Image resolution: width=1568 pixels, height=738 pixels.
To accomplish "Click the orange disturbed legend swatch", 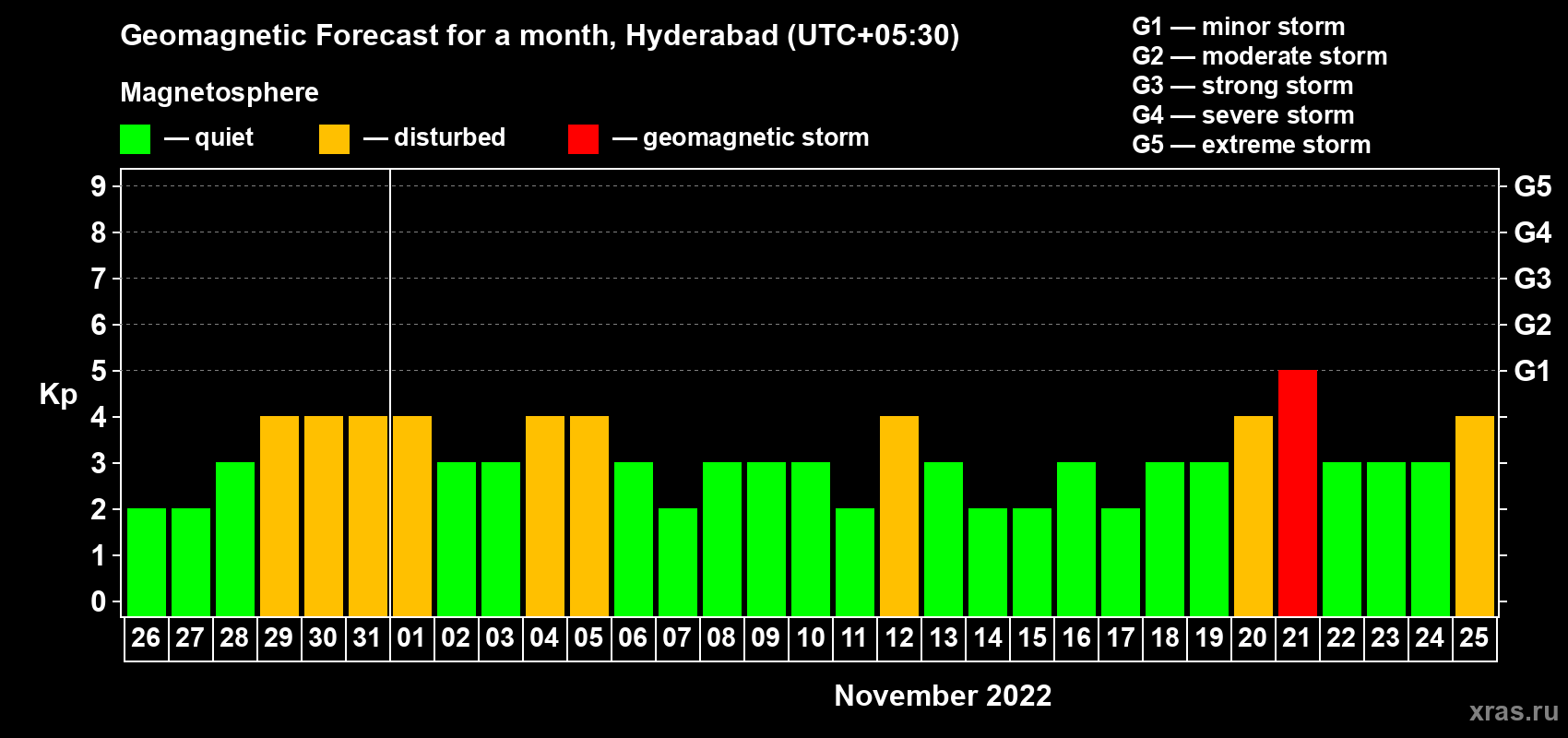I will click(334, 139).
